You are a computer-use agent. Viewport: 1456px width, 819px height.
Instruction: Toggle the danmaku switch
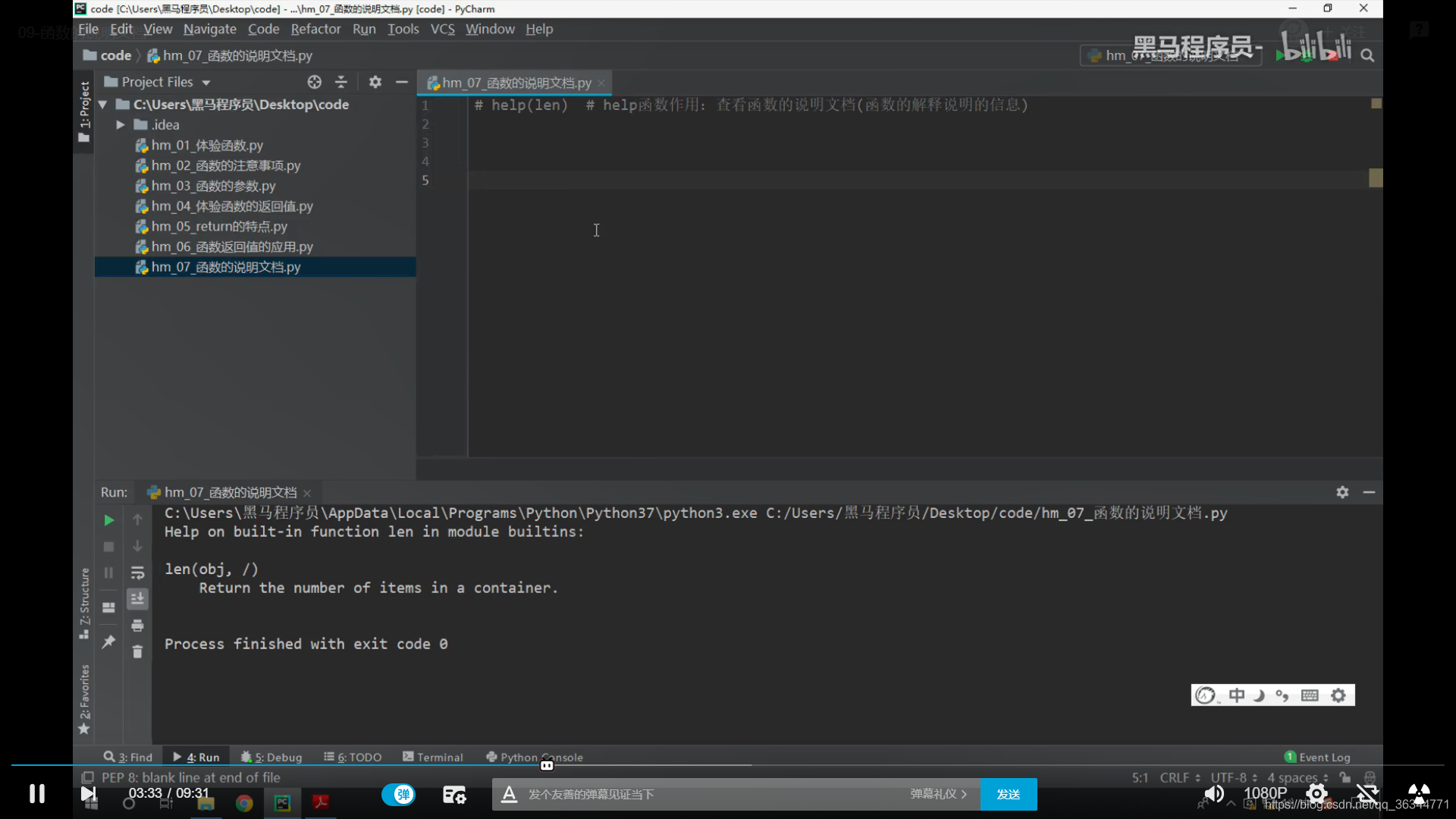pyautogui.click(x=399, y=794)
